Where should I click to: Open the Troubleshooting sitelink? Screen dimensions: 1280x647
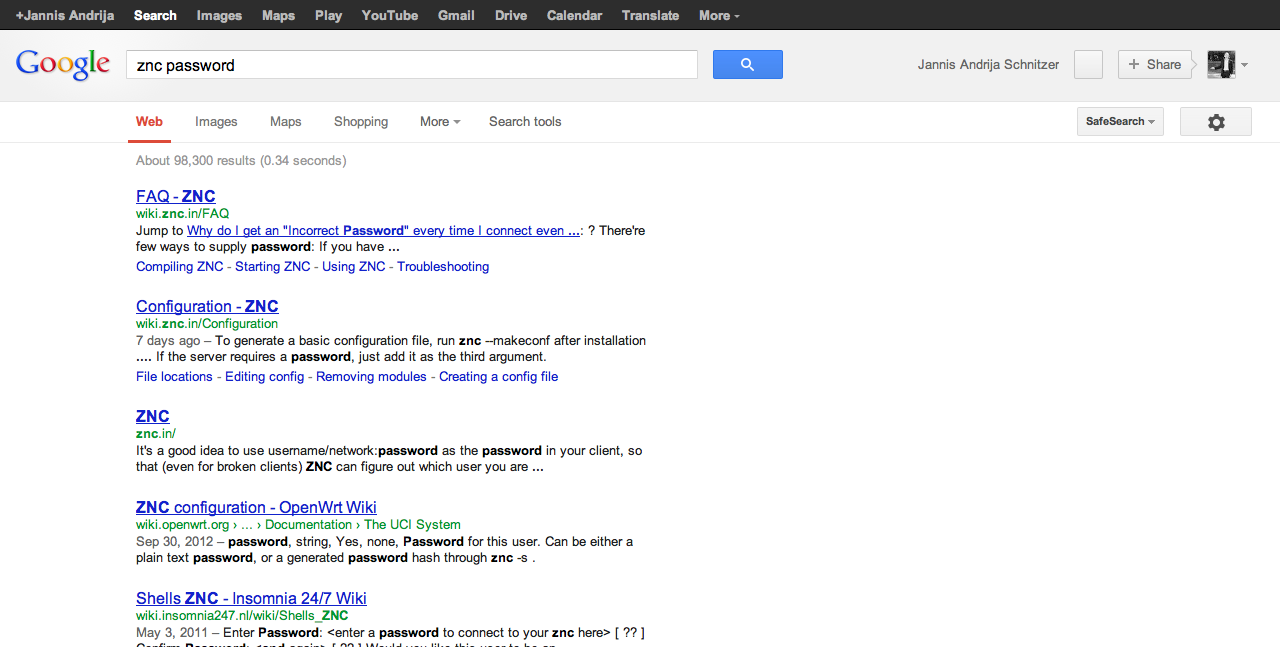click(443, 267)
